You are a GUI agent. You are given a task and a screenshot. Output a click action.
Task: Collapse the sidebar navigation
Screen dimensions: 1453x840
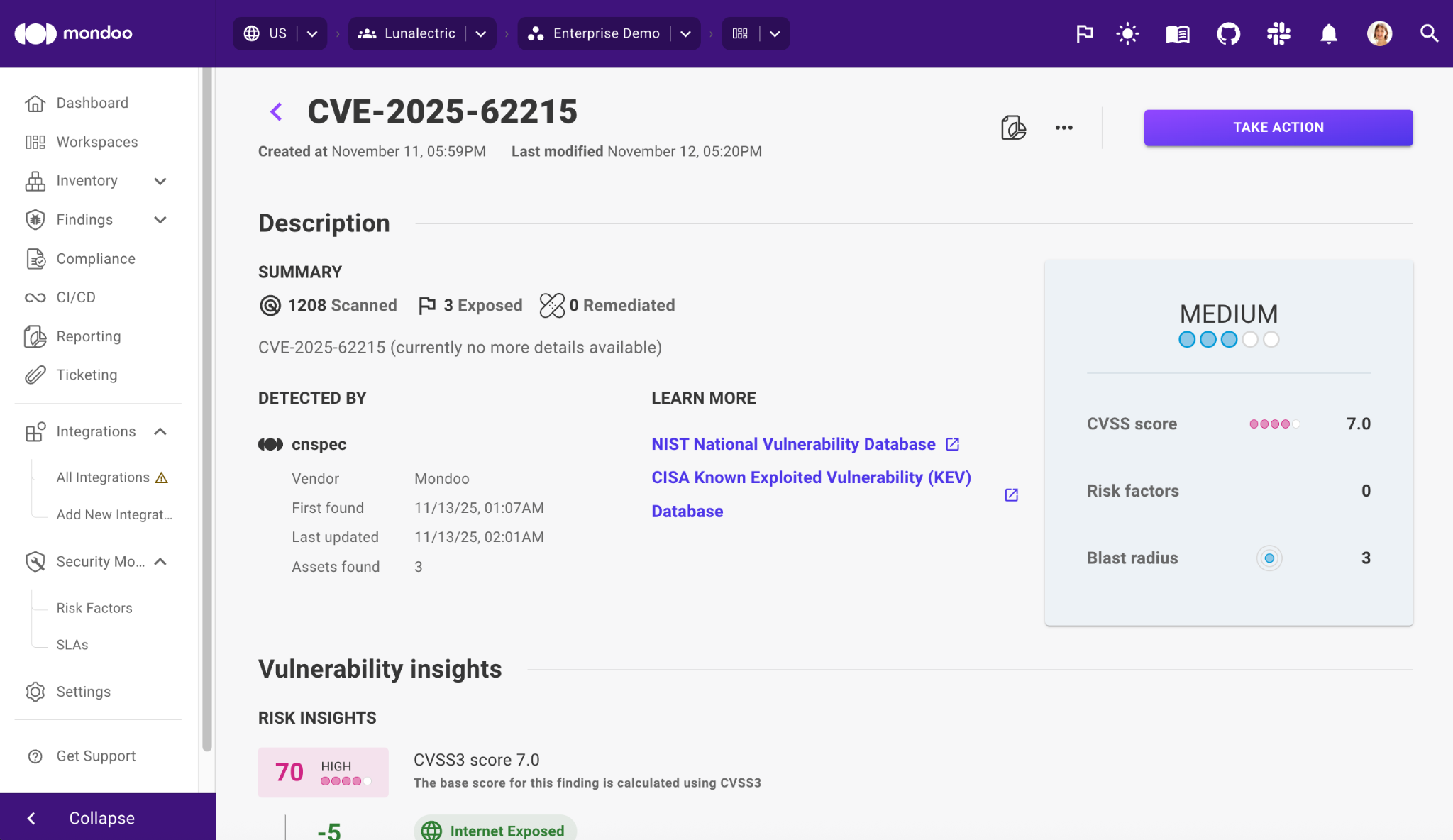click(101, 818)
